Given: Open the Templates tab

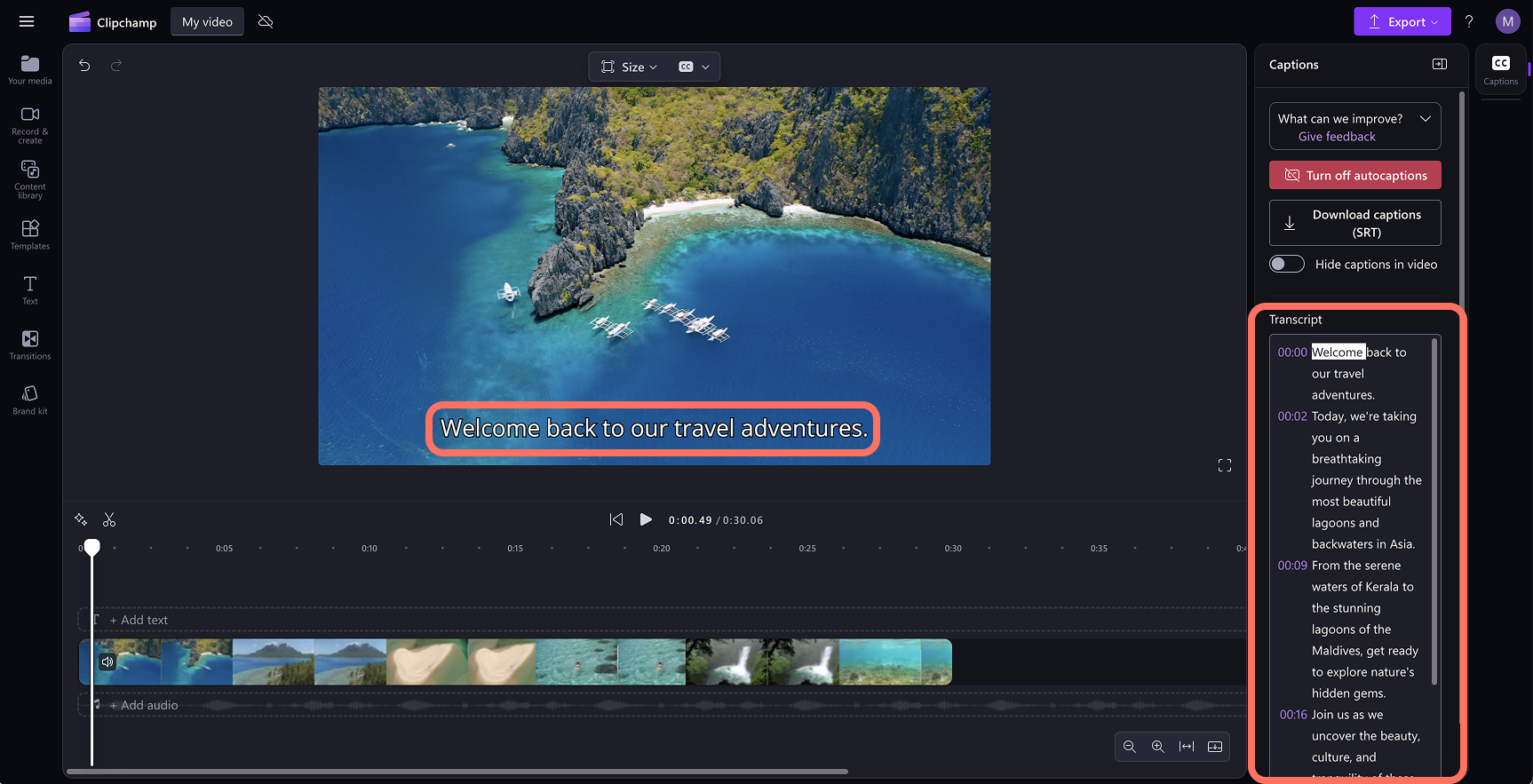Looking at the screenshot, I should 30,234.
